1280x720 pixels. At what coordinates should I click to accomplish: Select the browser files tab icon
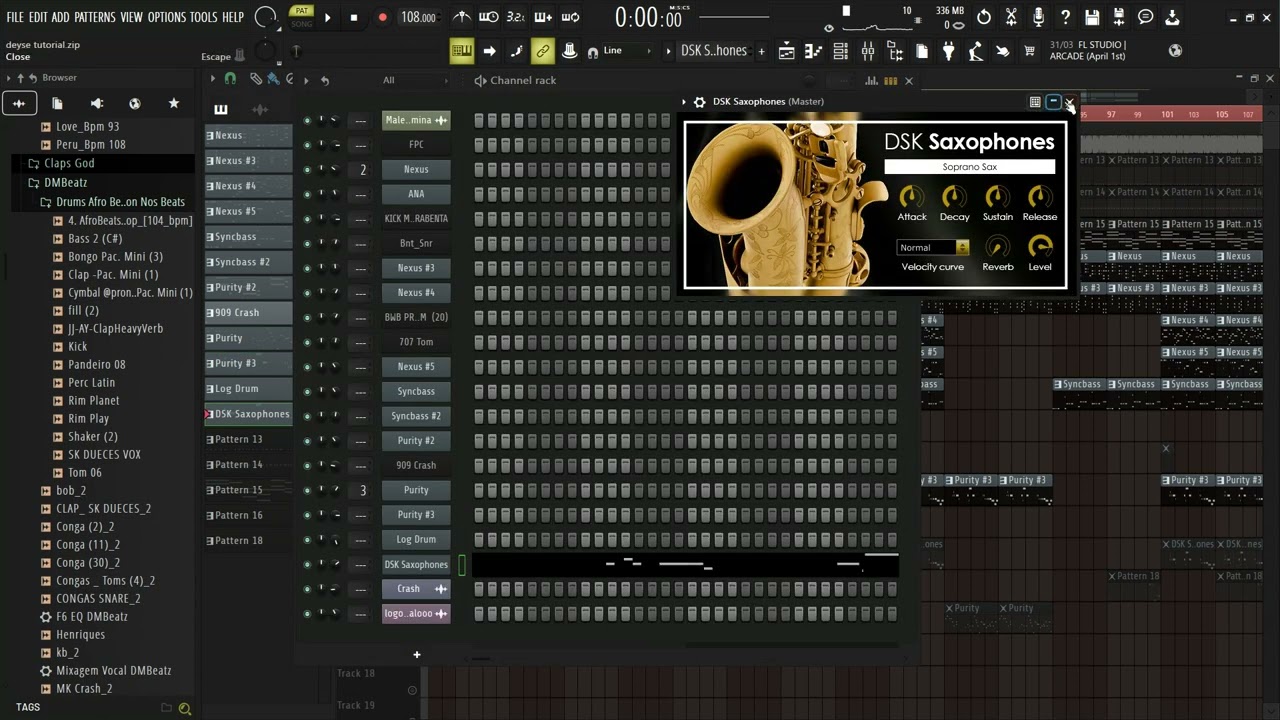[x=57, y=103]
